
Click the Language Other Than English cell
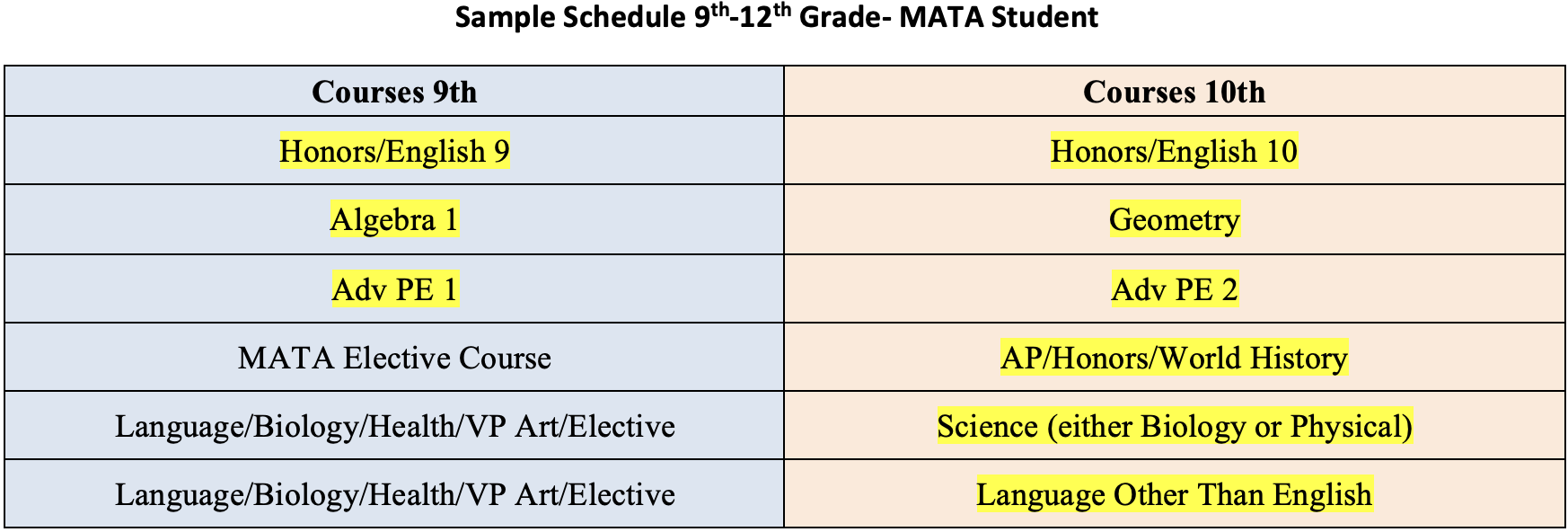point(1174,494)
